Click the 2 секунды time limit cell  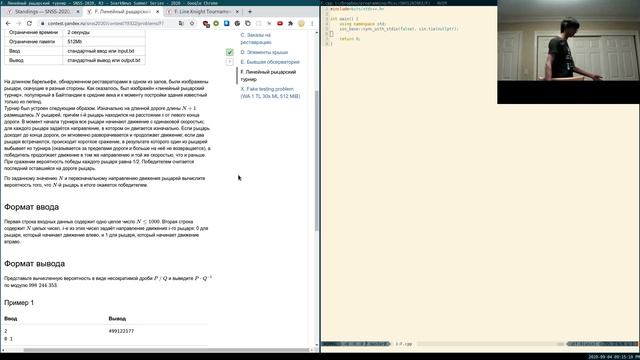(x=104, y=32)
